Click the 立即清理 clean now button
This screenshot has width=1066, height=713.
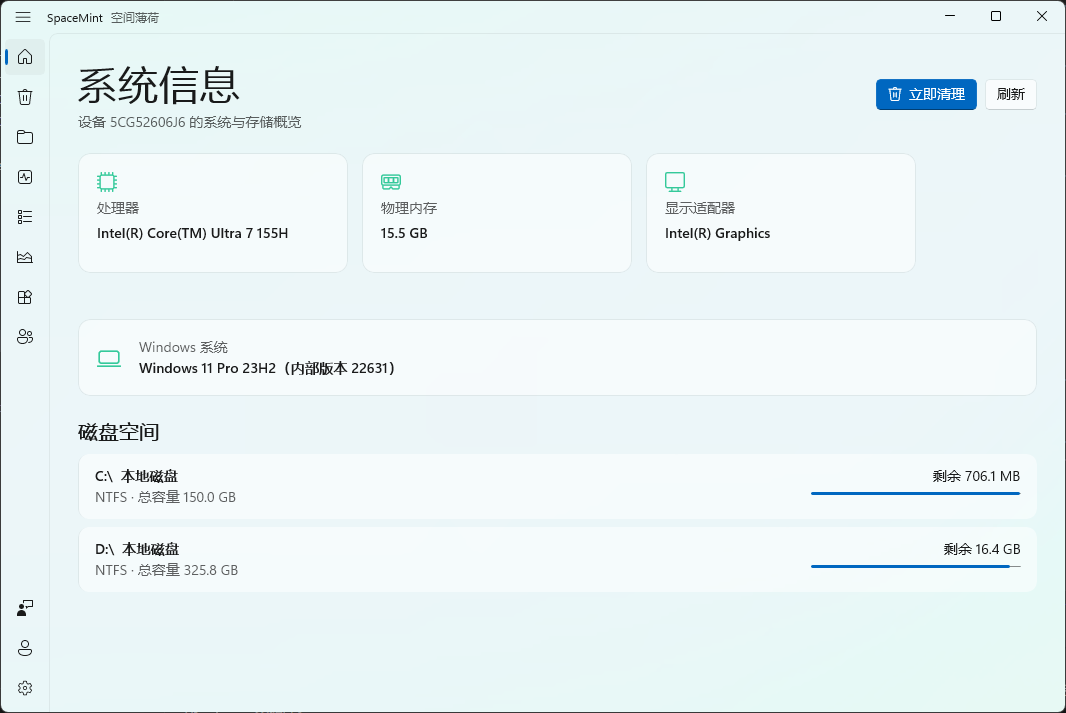tap(926, 94)
